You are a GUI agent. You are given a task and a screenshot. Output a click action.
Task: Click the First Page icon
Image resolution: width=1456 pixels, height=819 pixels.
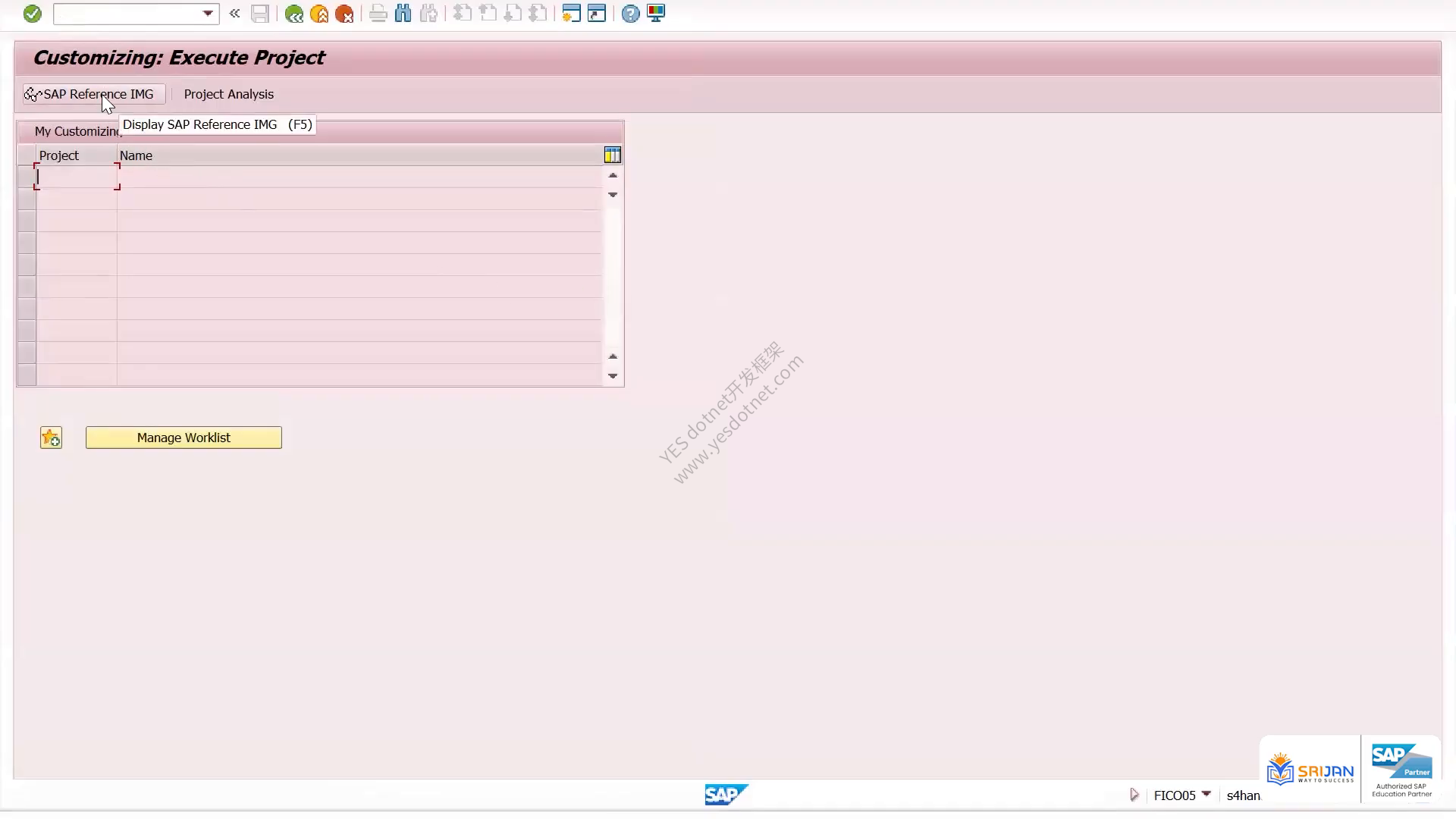pyautogui.click(x=463, y=14)
